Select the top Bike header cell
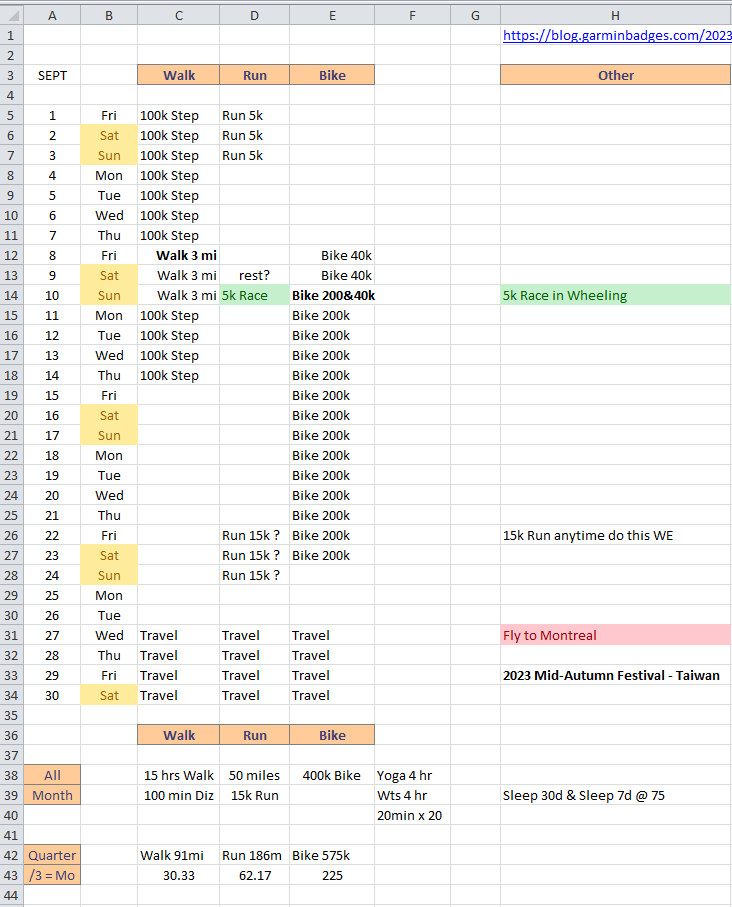The image size is (732, 907). [x=332, y=75]
